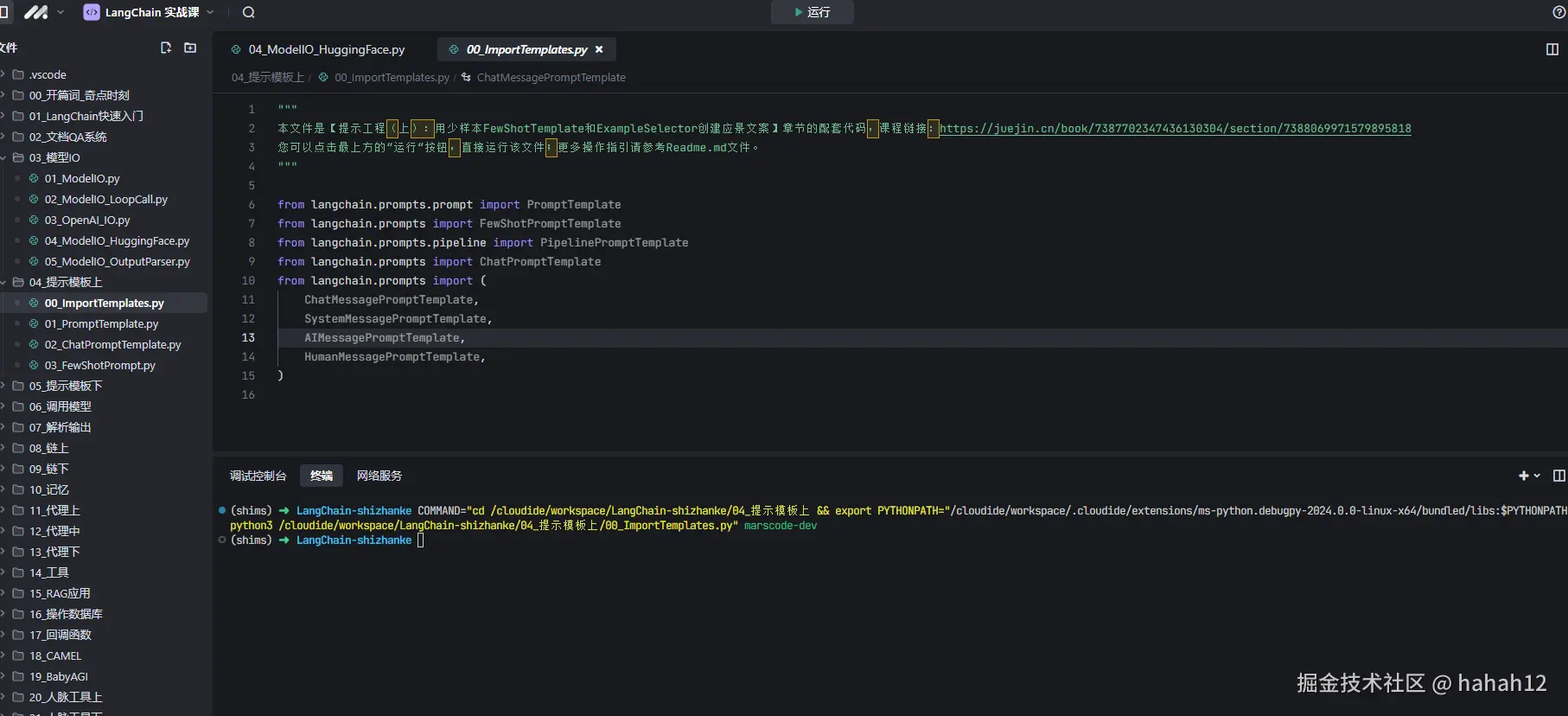Click the new folder icon
Screen dimensions: 1568x716
190,48
